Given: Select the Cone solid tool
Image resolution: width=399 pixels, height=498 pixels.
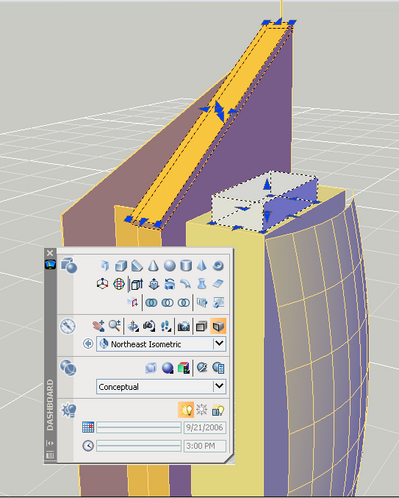Looking at the screenshot, I should (153, 266).
